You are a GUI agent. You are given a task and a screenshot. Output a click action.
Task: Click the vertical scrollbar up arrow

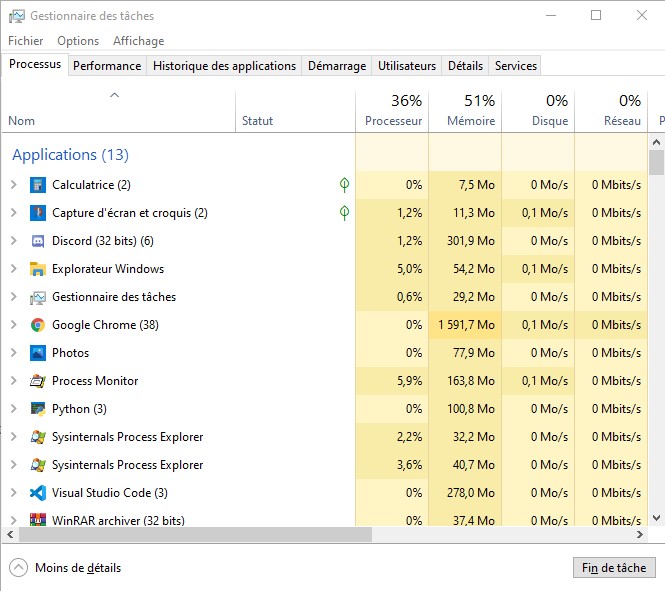click(657, 142)
